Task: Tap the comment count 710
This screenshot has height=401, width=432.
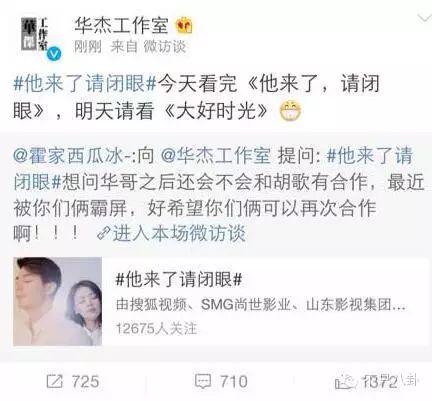Action: point(234,381)
